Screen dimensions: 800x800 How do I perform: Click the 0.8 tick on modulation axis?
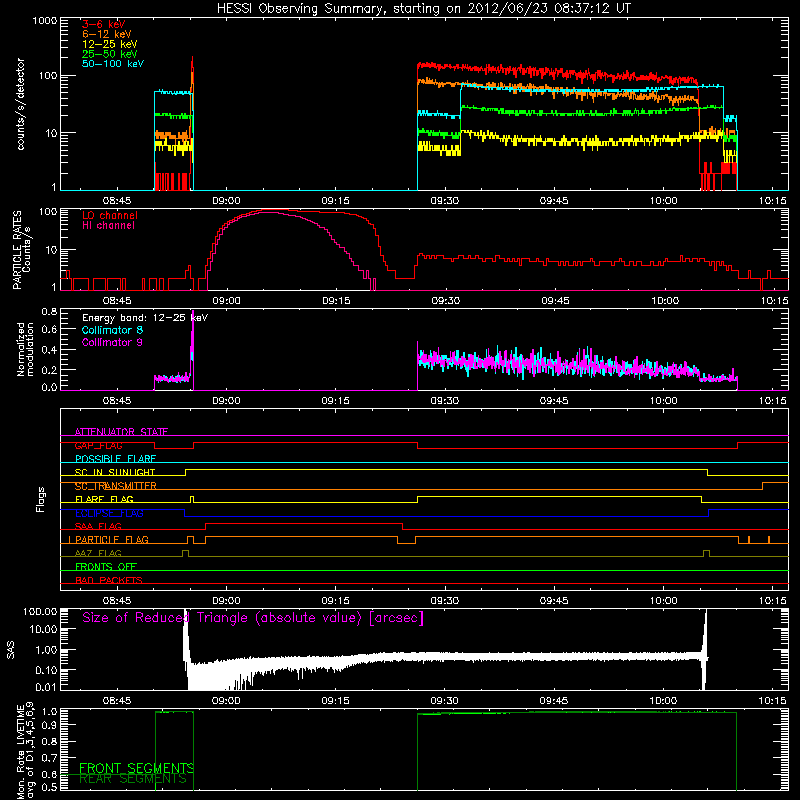coord(49,312)
